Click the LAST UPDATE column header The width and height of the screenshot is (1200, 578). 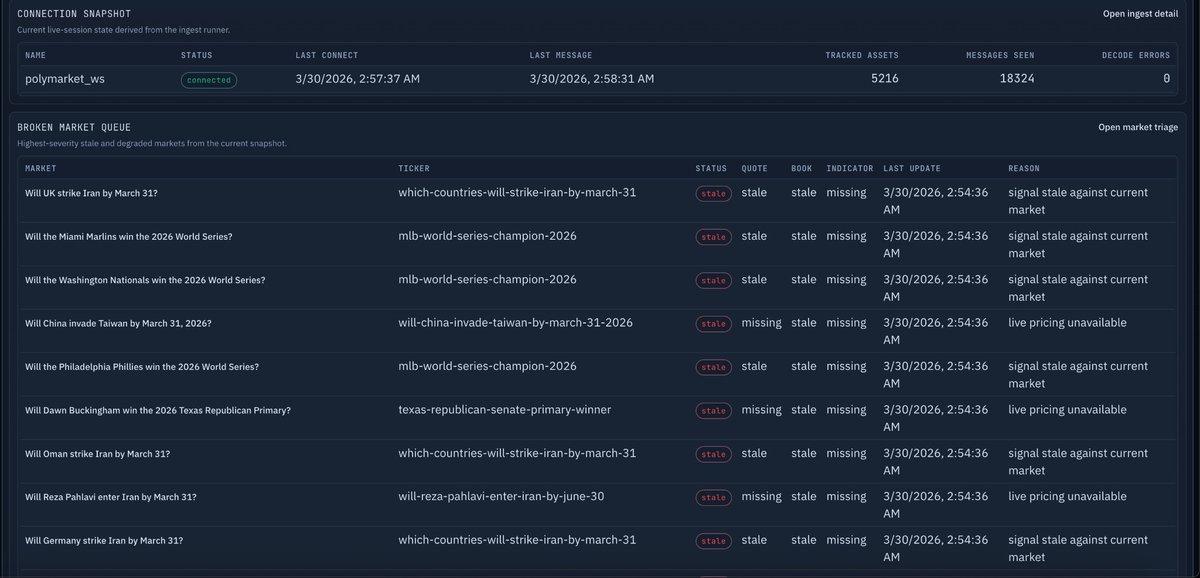[912, 168]
